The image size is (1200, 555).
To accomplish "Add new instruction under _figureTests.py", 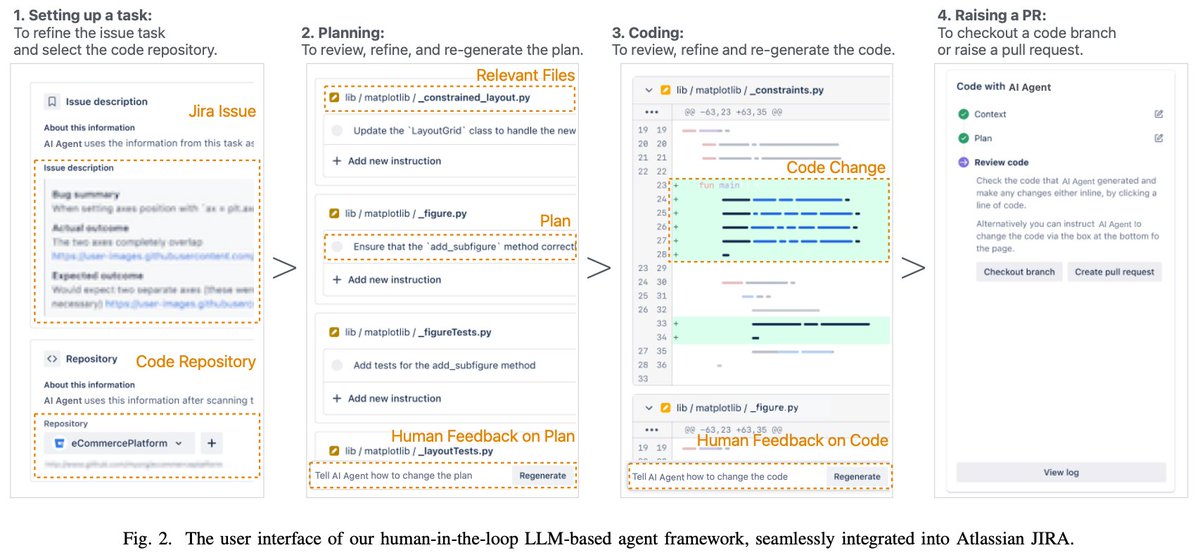I will point(386,398).
